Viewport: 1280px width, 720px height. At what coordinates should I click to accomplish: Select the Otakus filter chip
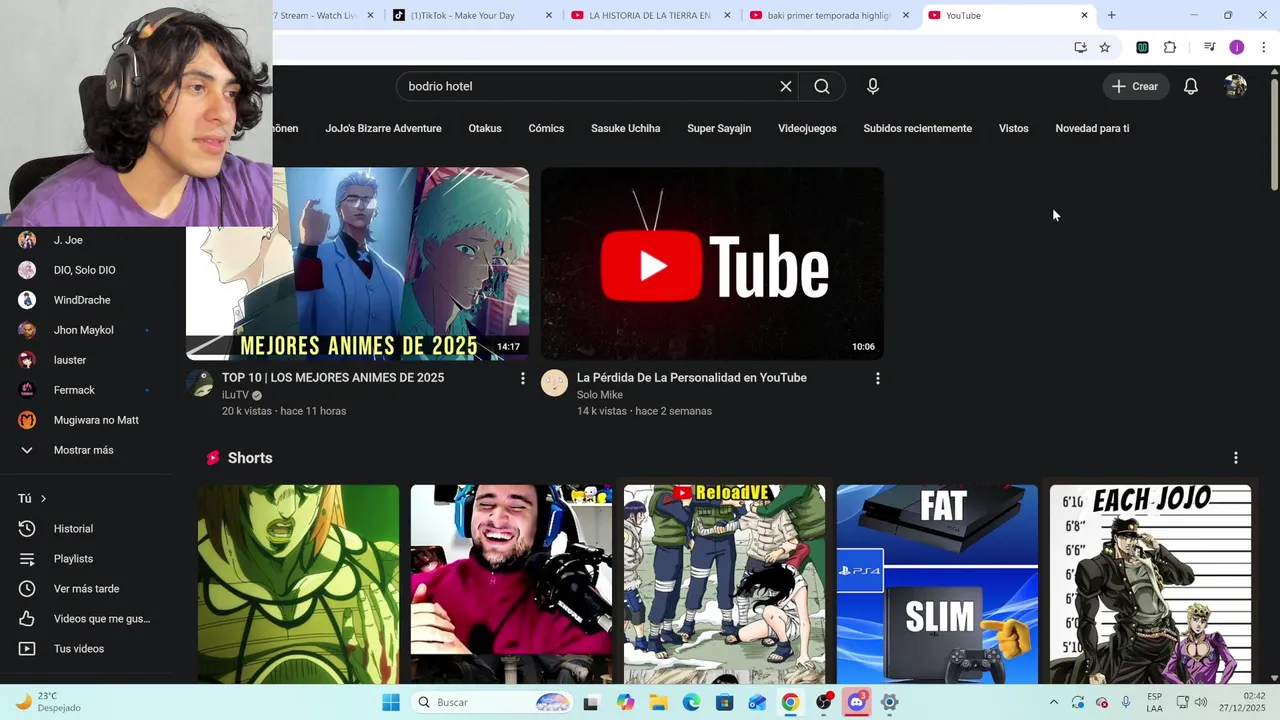(485, 128)
